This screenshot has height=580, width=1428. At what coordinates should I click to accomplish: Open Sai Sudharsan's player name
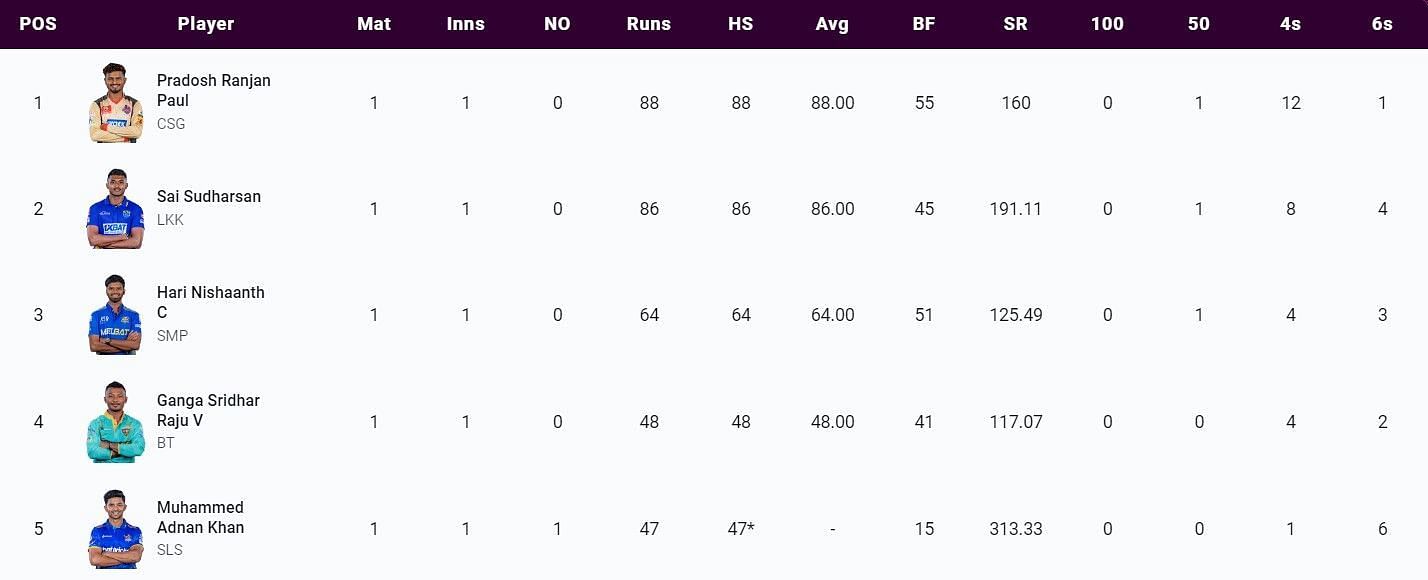[x=208, y=196]
